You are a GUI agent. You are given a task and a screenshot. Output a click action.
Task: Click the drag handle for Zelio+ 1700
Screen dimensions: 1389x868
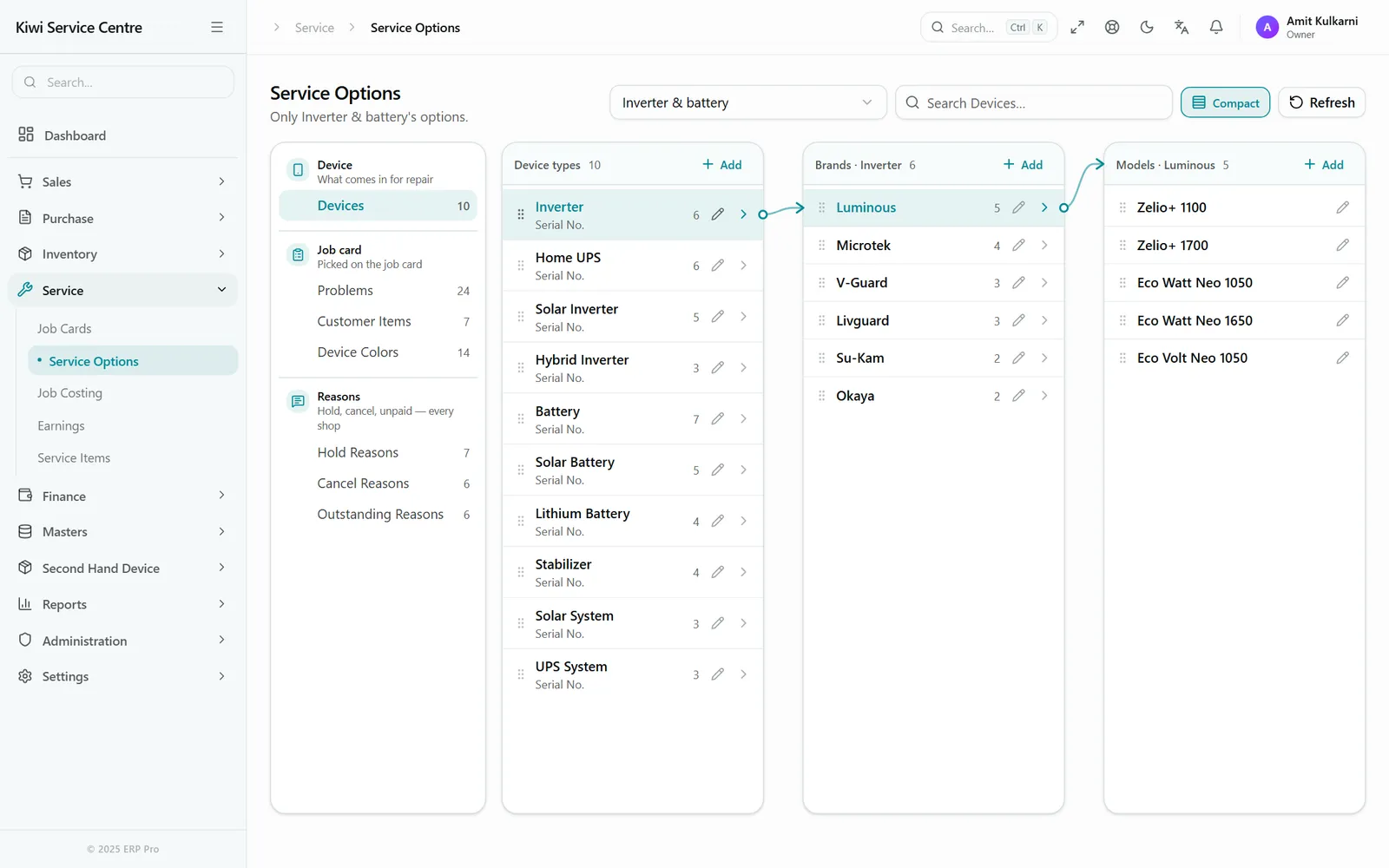[1122, 246]
